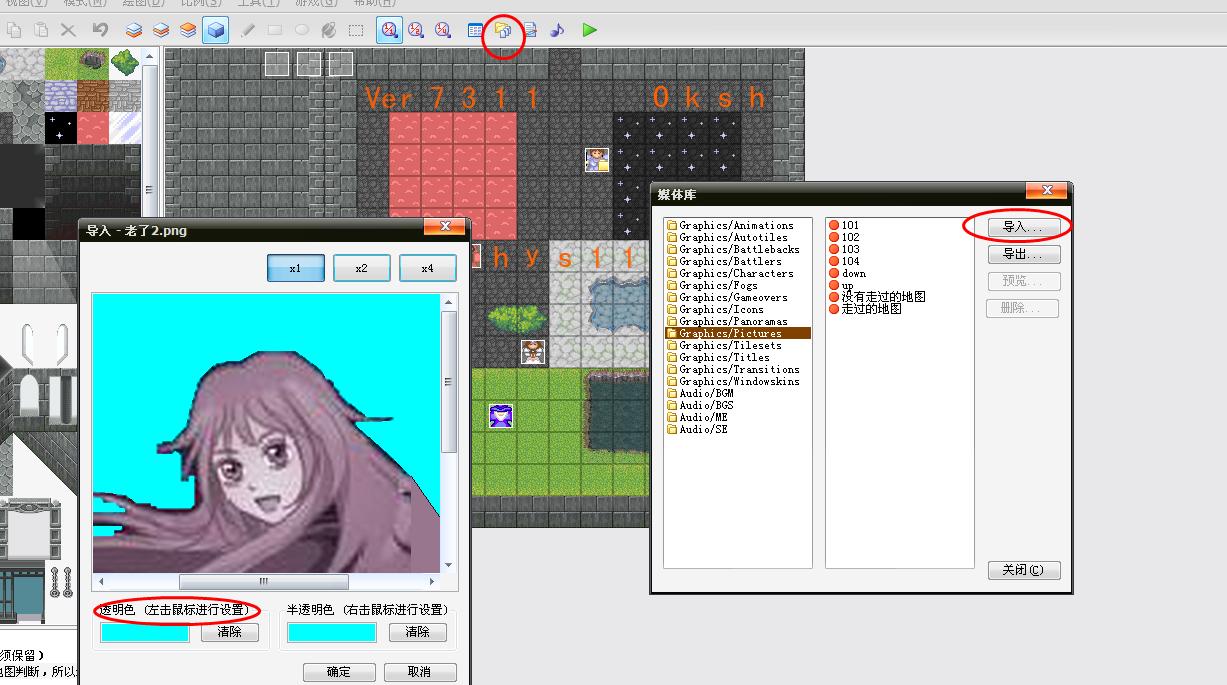Viewport: 1227px width, 685px height.
Task: Set import preview zoom to x2
Action: 362,268
